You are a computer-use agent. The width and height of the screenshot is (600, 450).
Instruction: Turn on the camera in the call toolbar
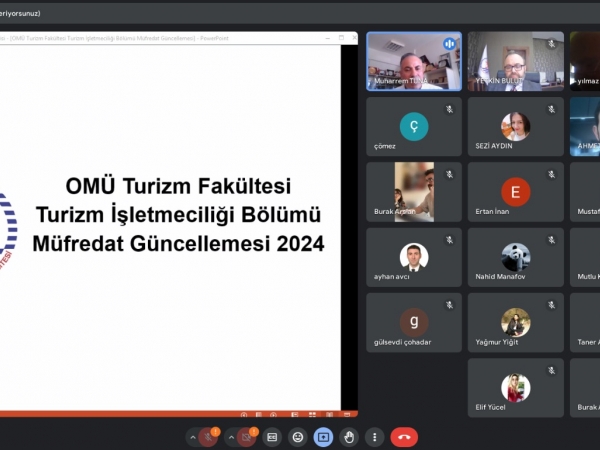tap(246, 437)
